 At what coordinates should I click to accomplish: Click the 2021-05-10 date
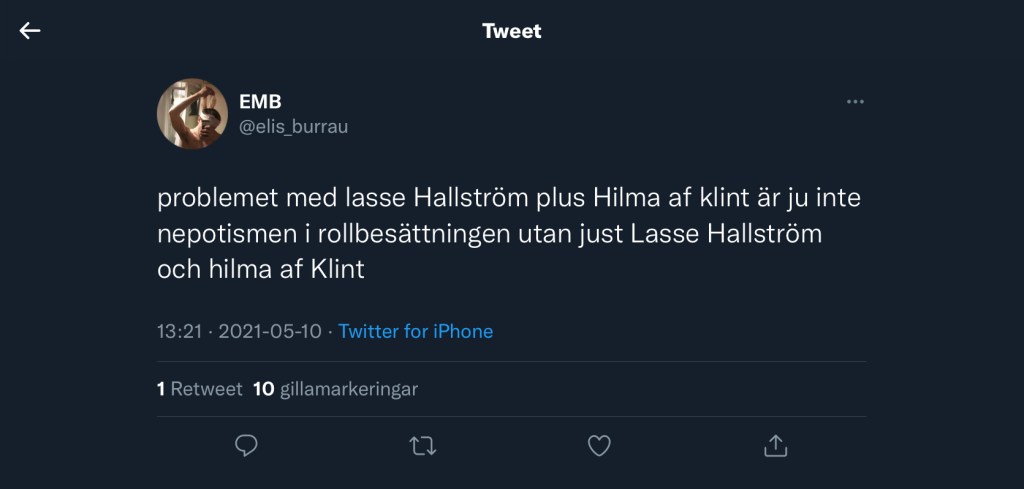click(270, 331)
